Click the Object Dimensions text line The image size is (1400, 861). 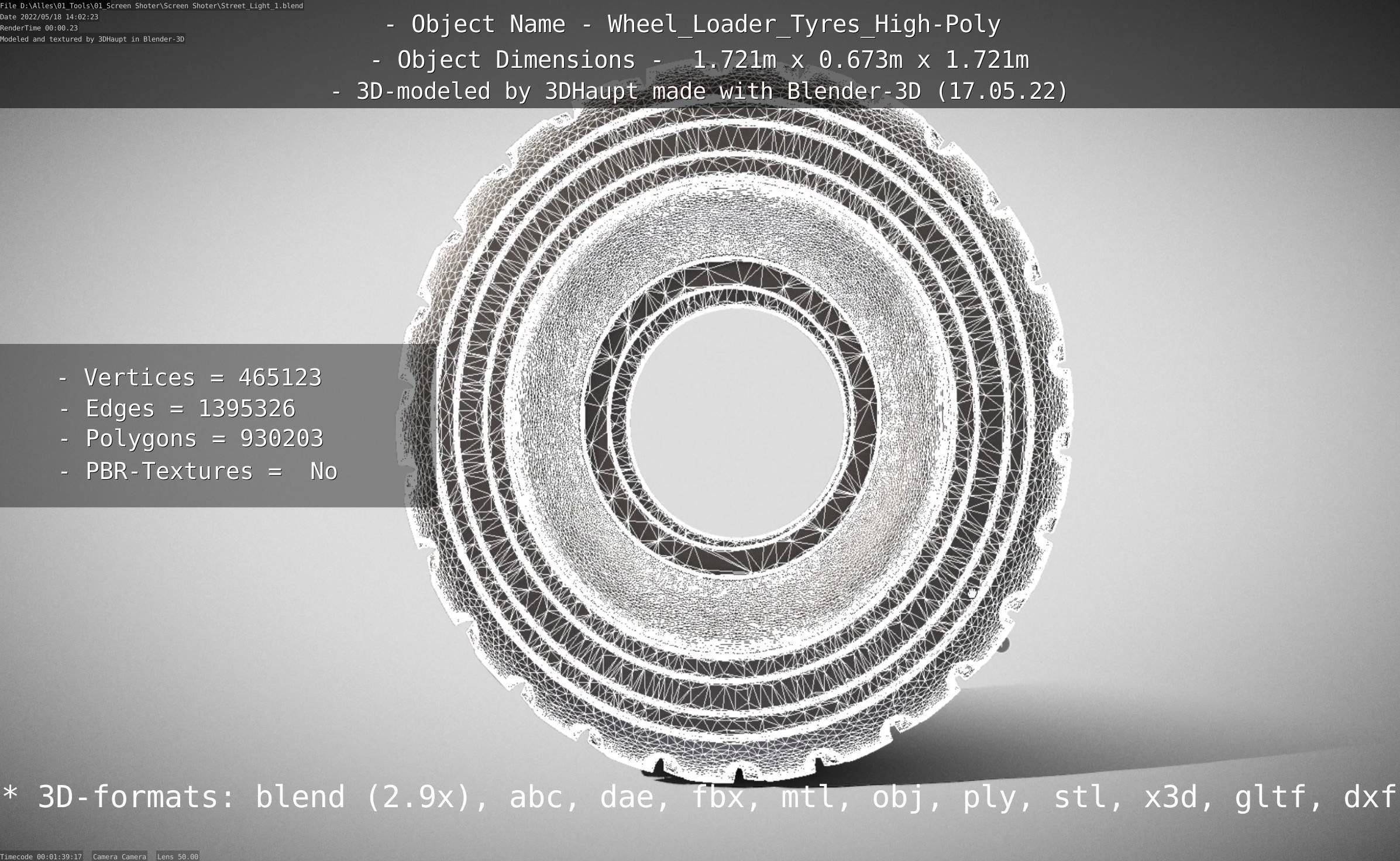[x=700, y=60]
